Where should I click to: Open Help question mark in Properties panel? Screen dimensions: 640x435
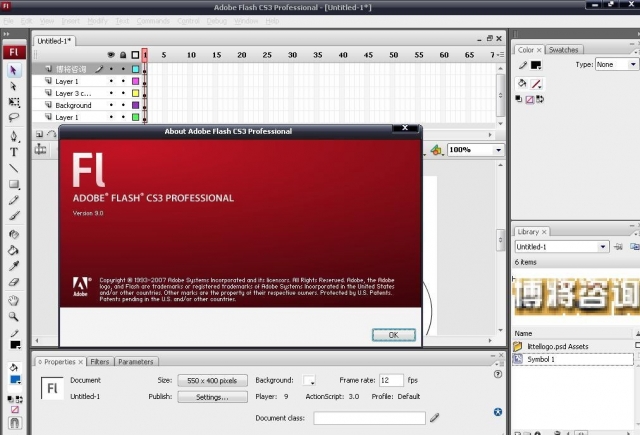point(498,374)
